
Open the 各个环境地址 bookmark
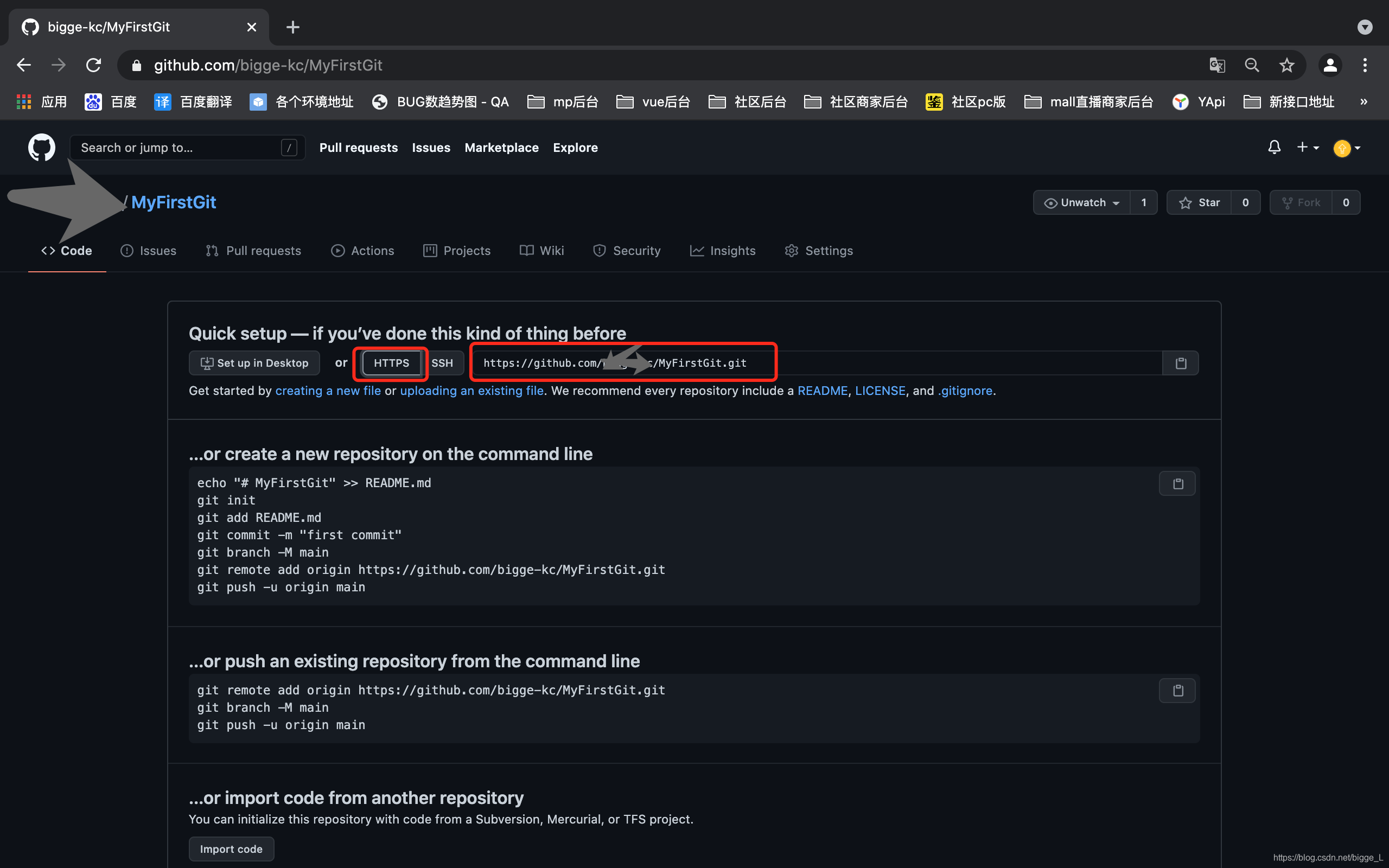[x=302, y=101]
